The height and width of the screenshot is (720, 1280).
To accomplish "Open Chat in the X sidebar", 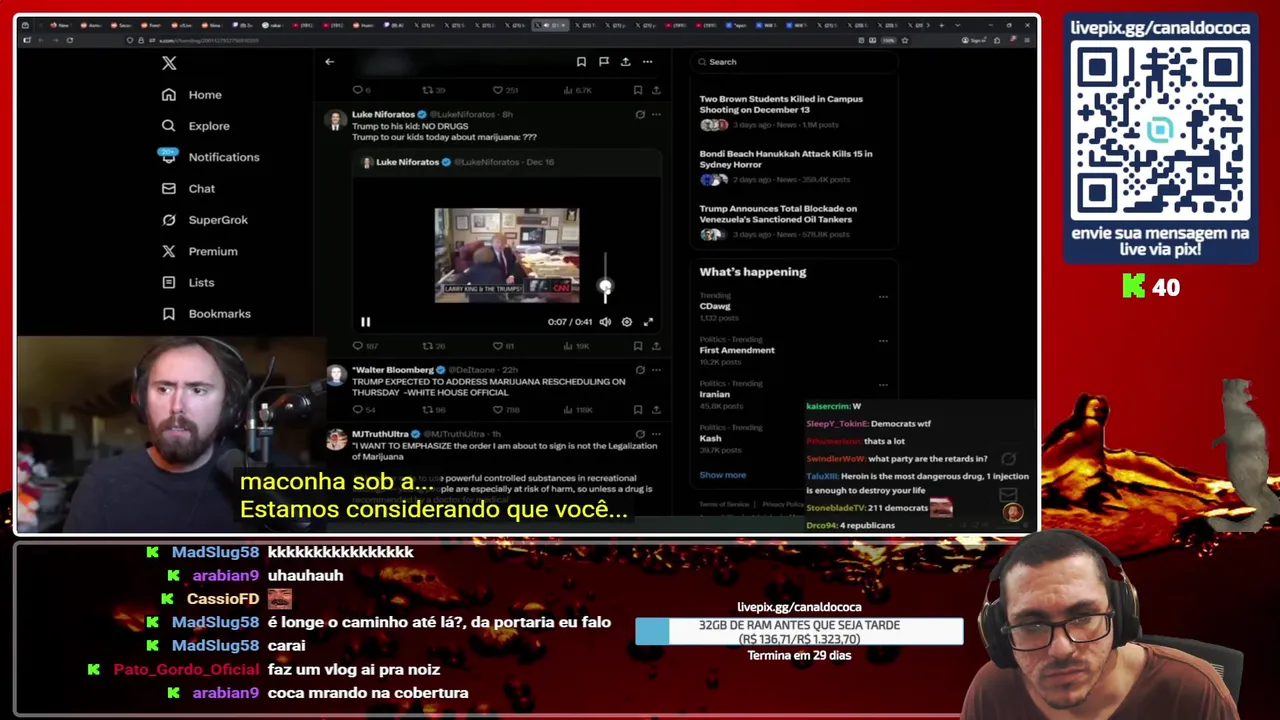I will coord(188,189).
